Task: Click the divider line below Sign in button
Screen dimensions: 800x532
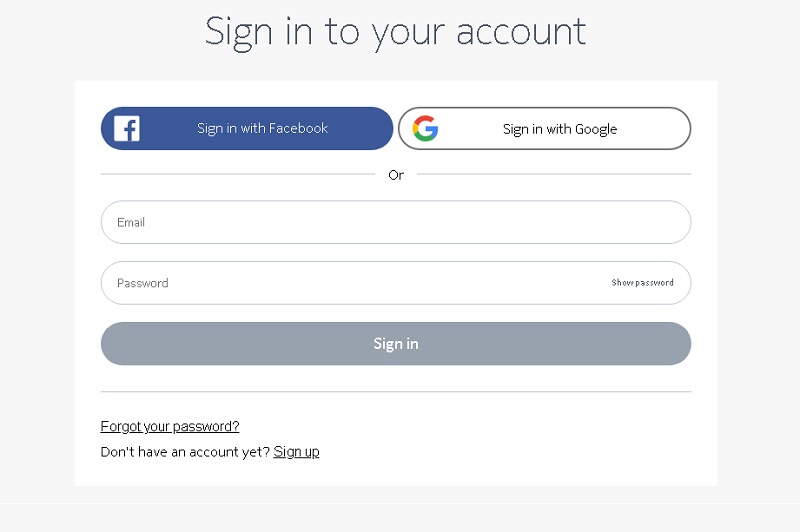Action: (395, 392)
